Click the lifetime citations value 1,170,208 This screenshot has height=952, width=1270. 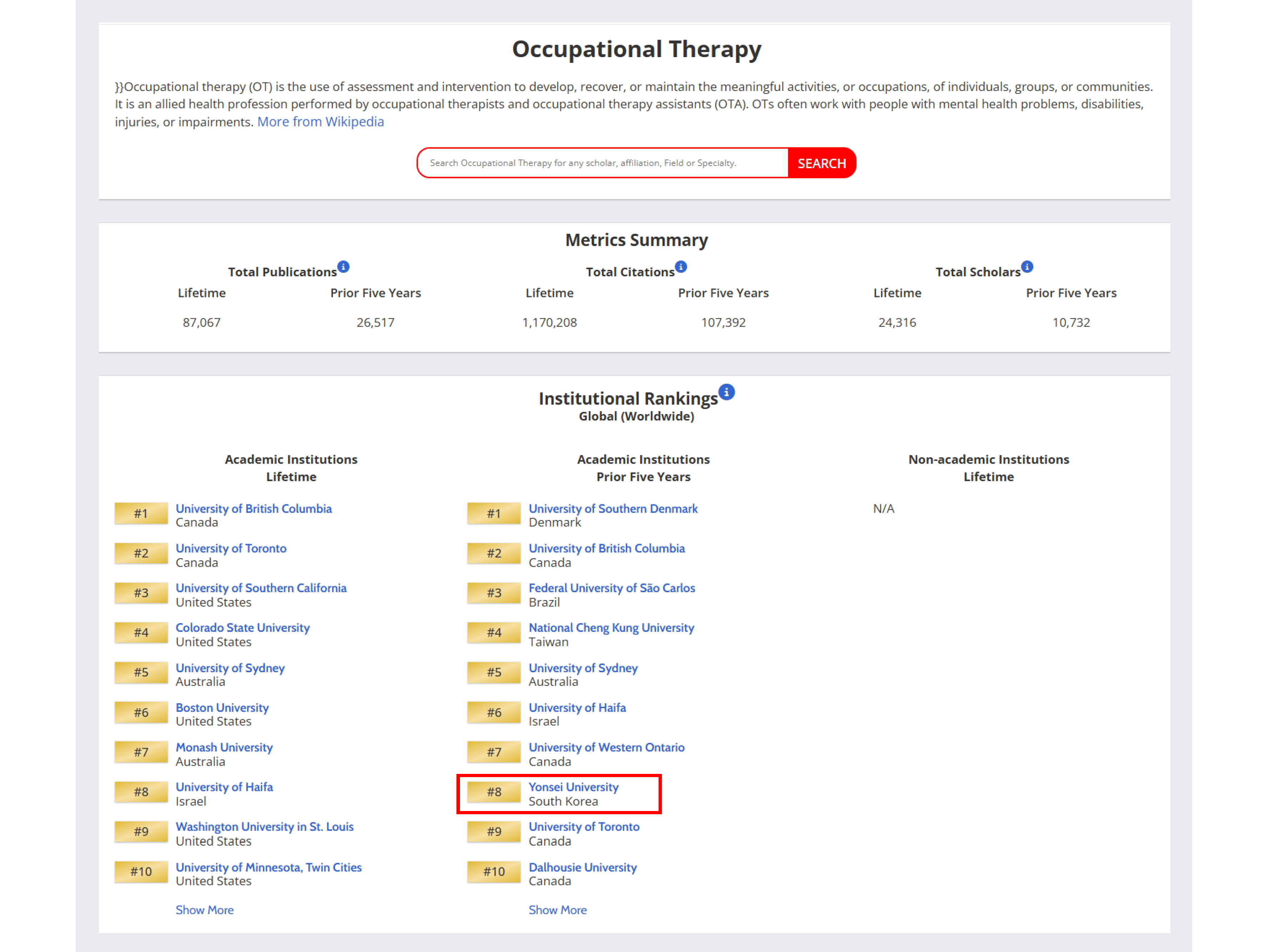549,322
